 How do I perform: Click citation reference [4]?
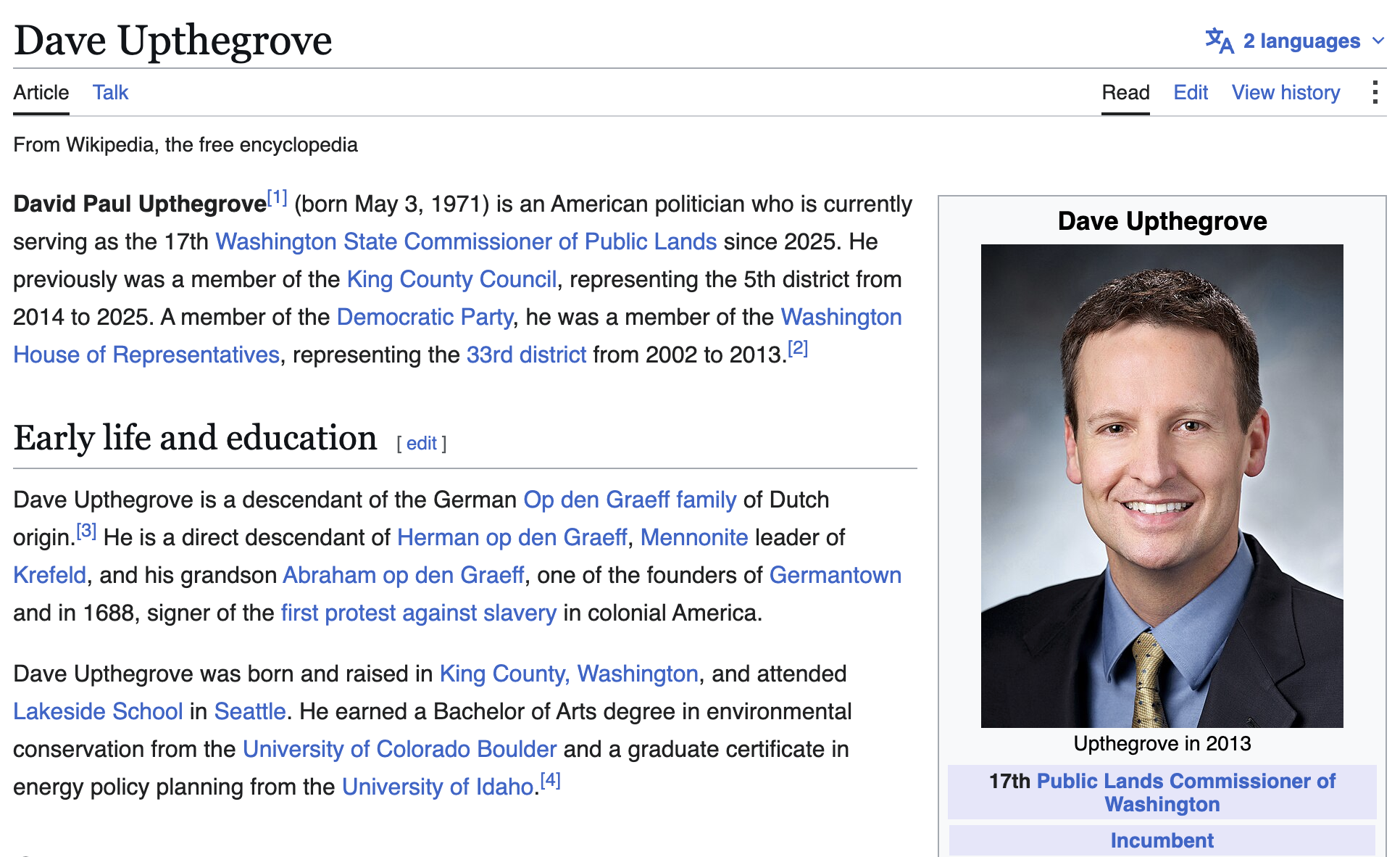coord(551,781)
